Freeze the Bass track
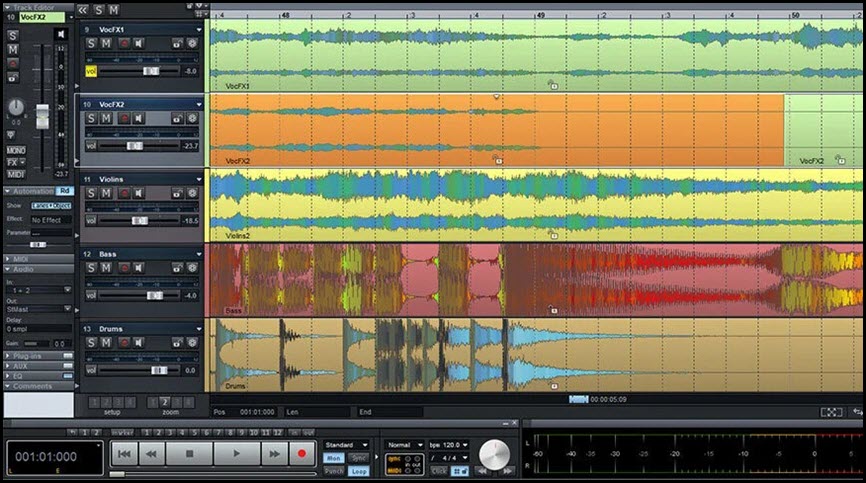The height and width of the screenshot is (483, 866). (x=192, y=268)
